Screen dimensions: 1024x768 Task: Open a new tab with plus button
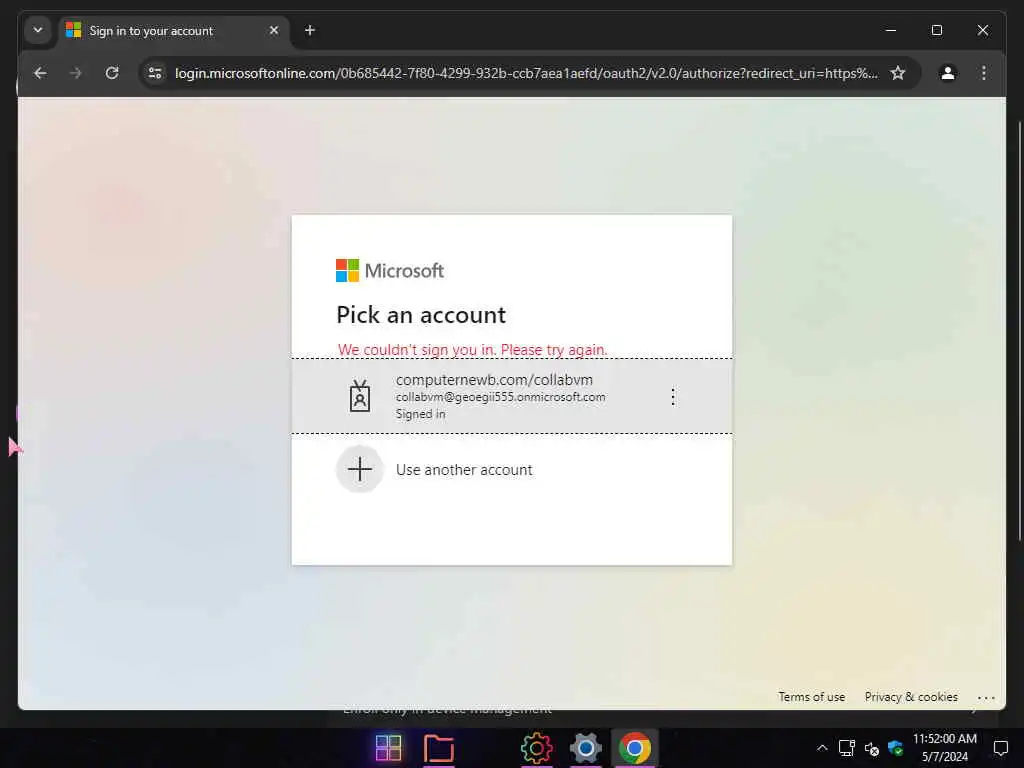(310, 31)
